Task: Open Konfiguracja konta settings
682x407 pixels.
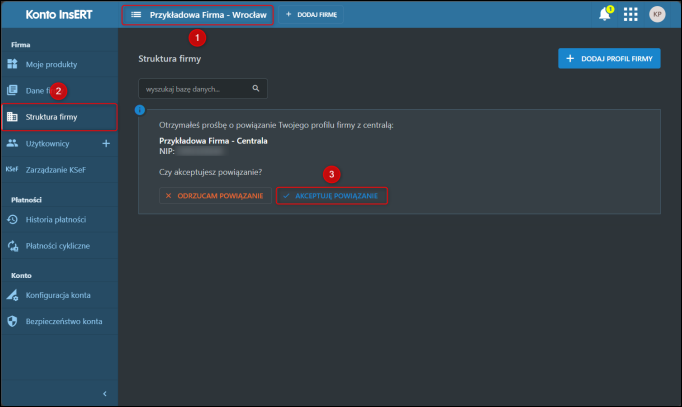Action: pos(57,295)
